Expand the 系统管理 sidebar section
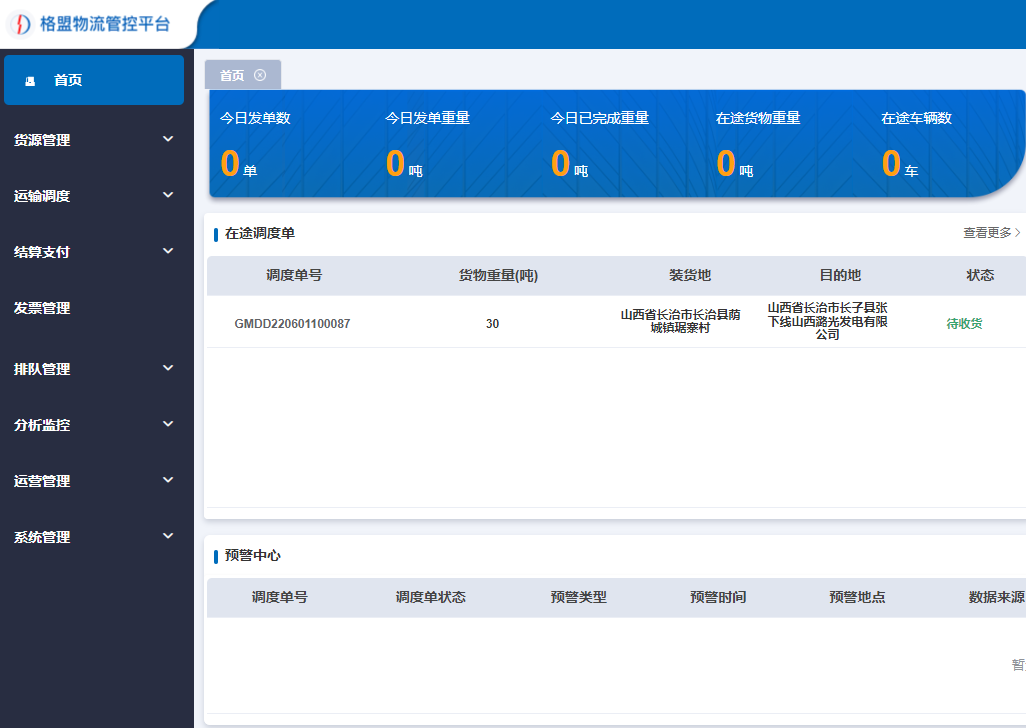The height and width of the screenshot is (728, 1026). pos(42,537)
